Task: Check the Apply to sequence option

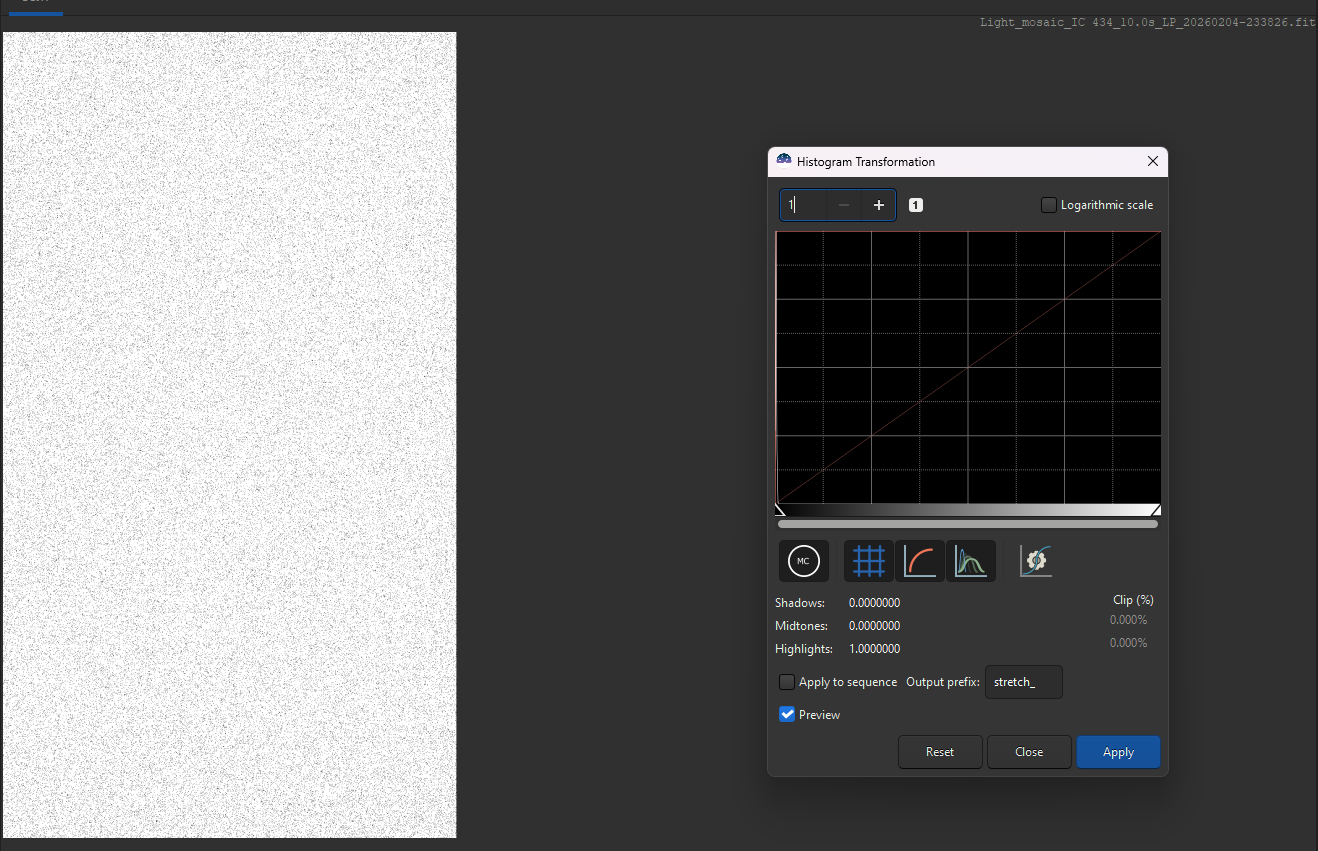Action: (x=787, y=682)
